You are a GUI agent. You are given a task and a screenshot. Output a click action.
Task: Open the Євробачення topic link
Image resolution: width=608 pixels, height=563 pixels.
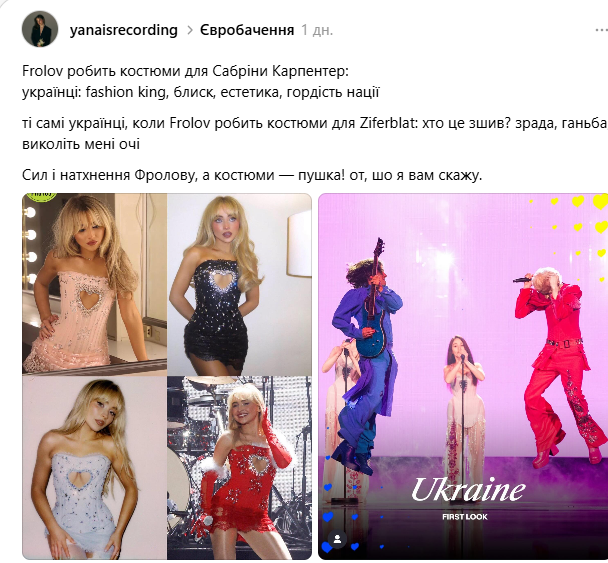click(x=247, y=30)
